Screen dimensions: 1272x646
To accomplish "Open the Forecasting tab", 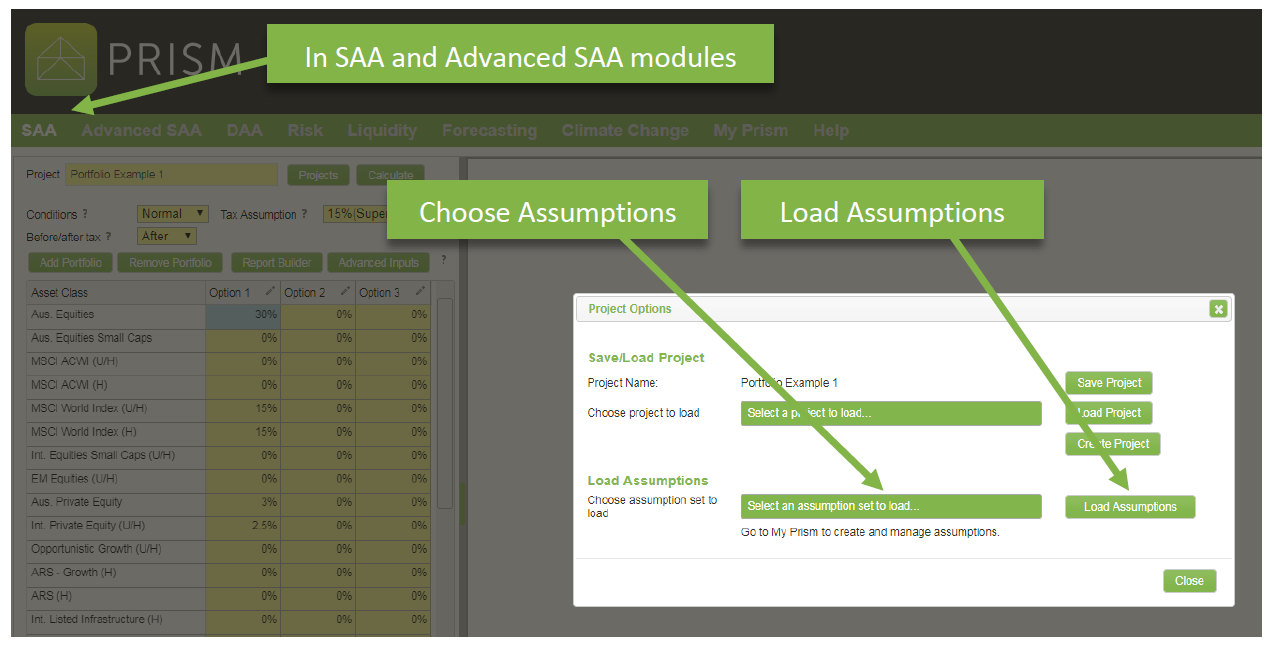I will tap(489, 130).
